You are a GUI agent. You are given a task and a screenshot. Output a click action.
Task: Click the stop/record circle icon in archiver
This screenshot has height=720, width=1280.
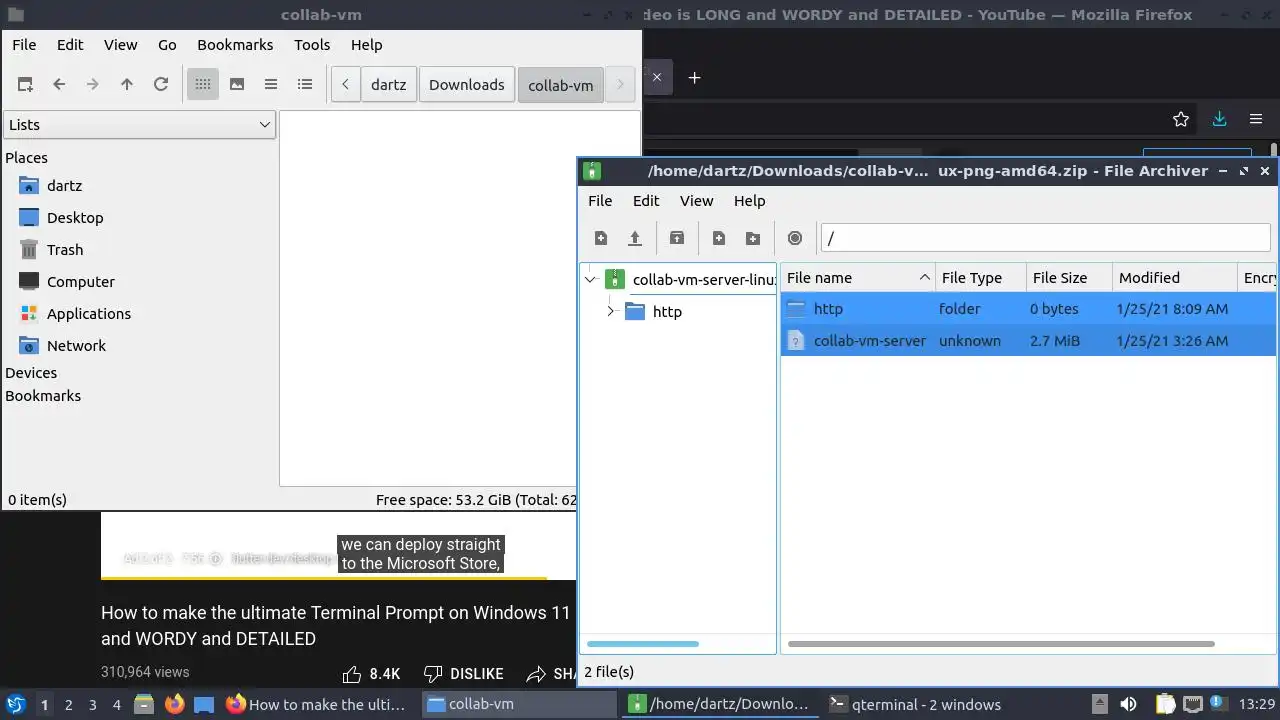[x=795, y=238]
